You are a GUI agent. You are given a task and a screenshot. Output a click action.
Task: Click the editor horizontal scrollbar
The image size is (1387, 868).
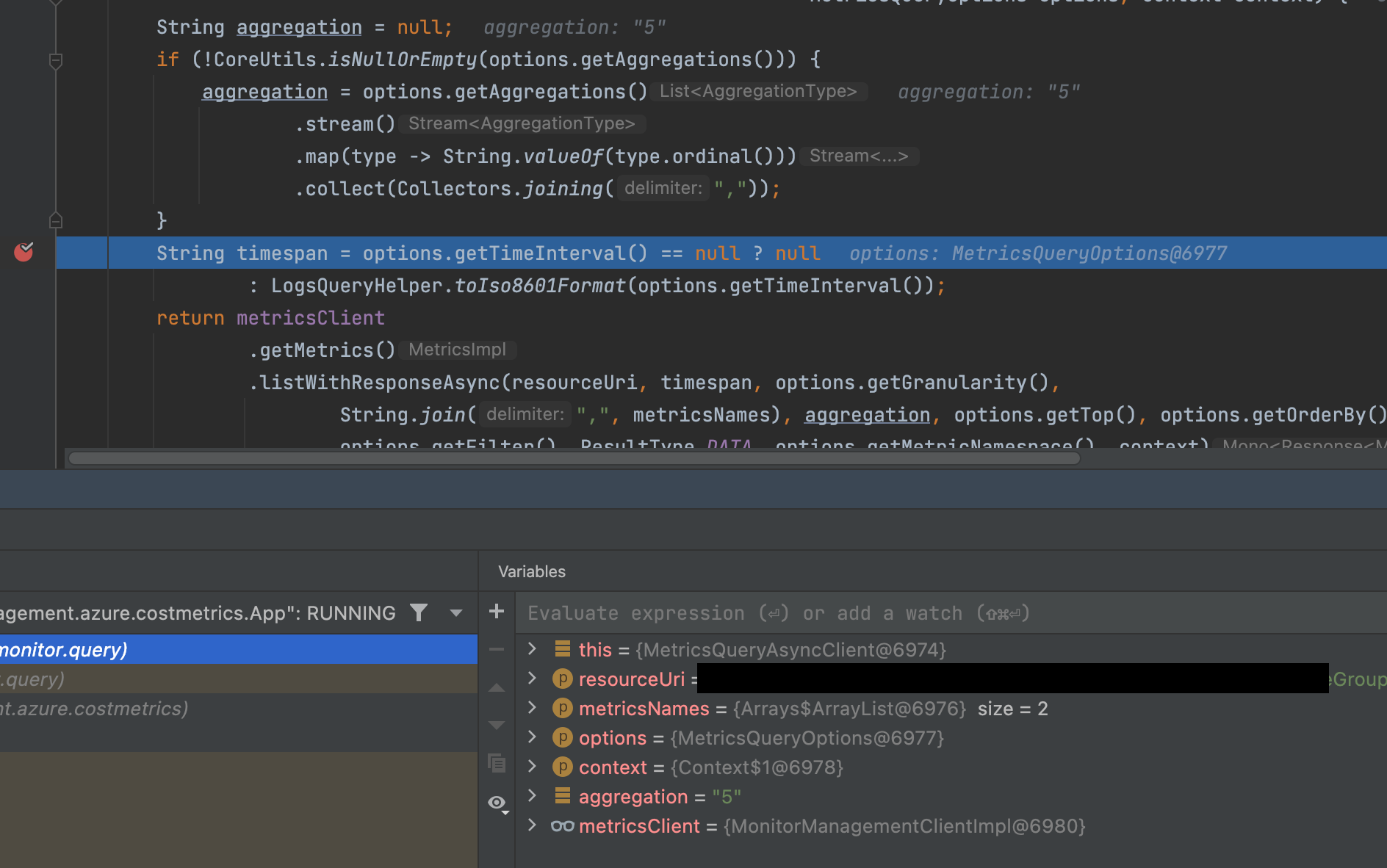[574, 458]
